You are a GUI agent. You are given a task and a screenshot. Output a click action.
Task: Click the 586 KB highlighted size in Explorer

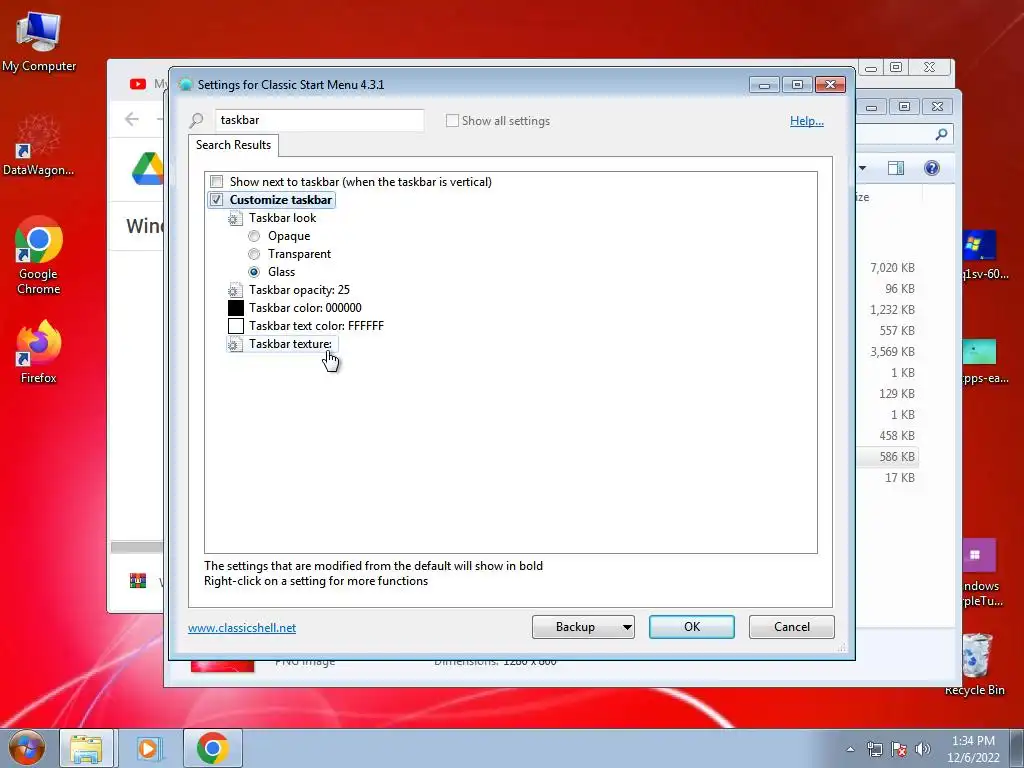897,456
